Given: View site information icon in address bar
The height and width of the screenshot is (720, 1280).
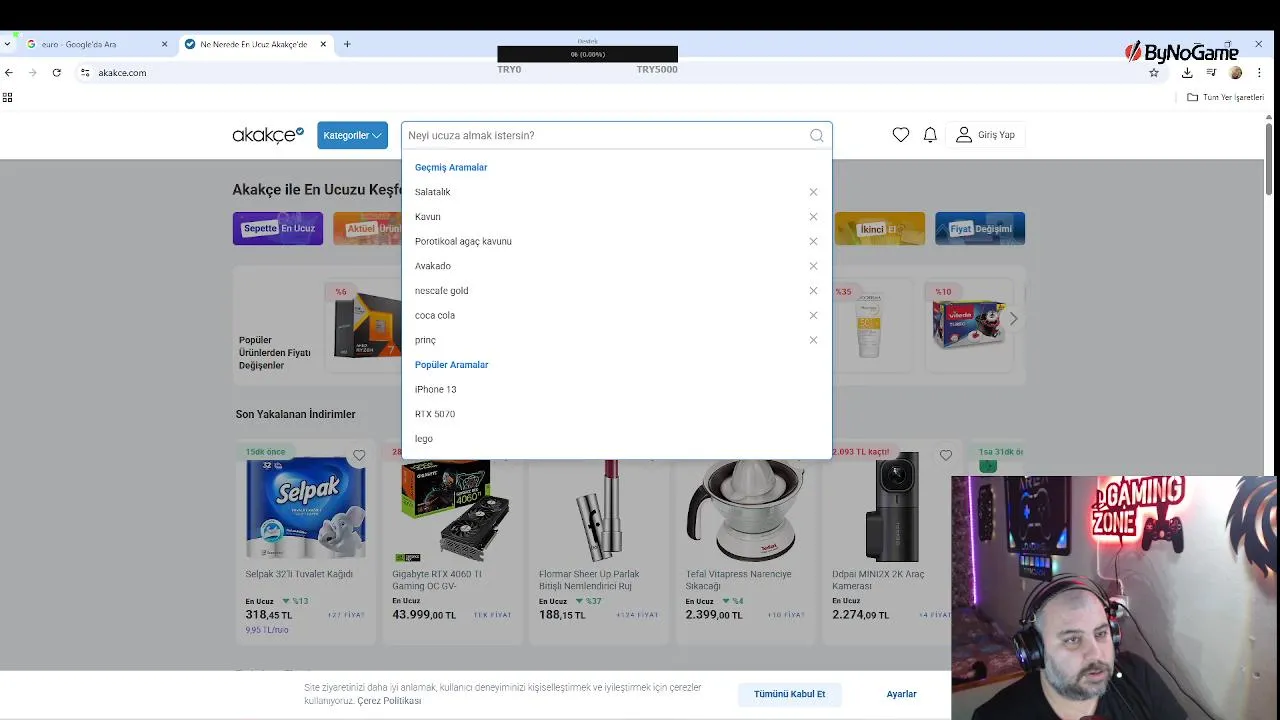Looking at the screenshot, I should coord(85,72).
